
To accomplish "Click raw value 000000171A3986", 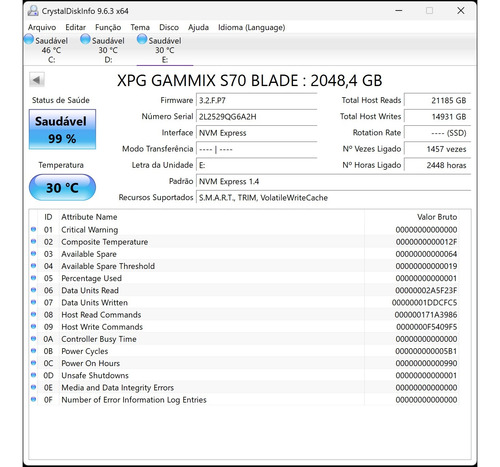I will pyautogui.click(x=426, y=315).
